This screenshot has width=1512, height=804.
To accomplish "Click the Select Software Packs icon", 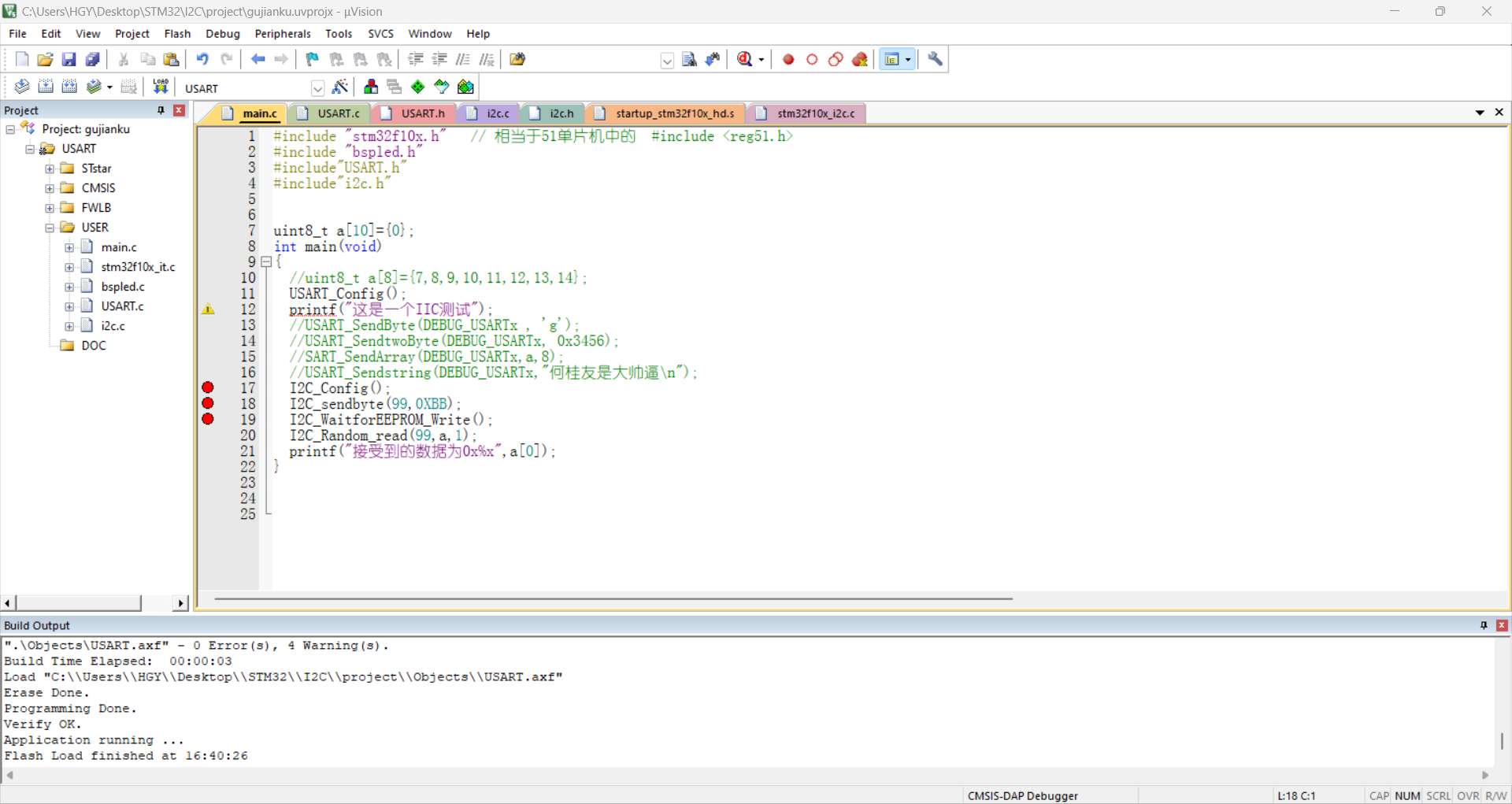I will tap(442, 87).
